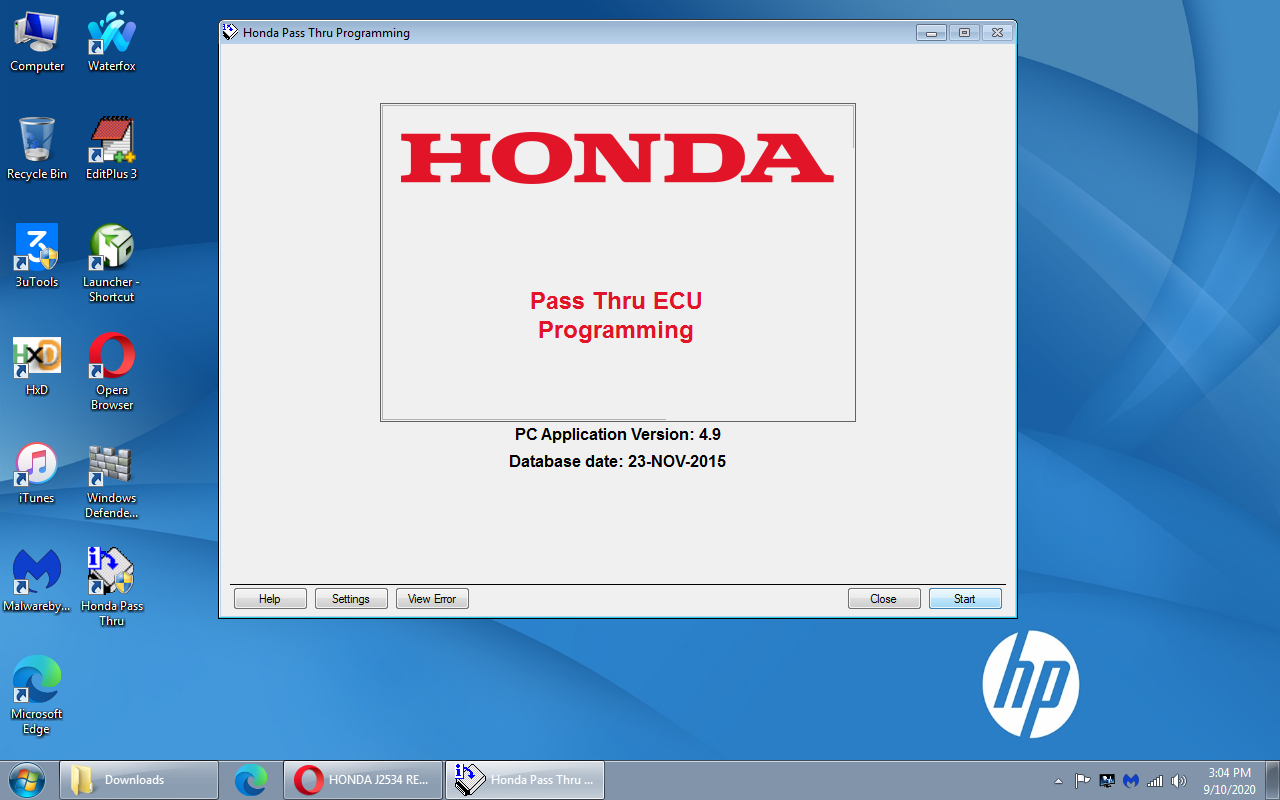The width and height of the screenshot is (1280, 800).
Task: Click the tray network monitor icon beside flag
Action: (1107, 781)
